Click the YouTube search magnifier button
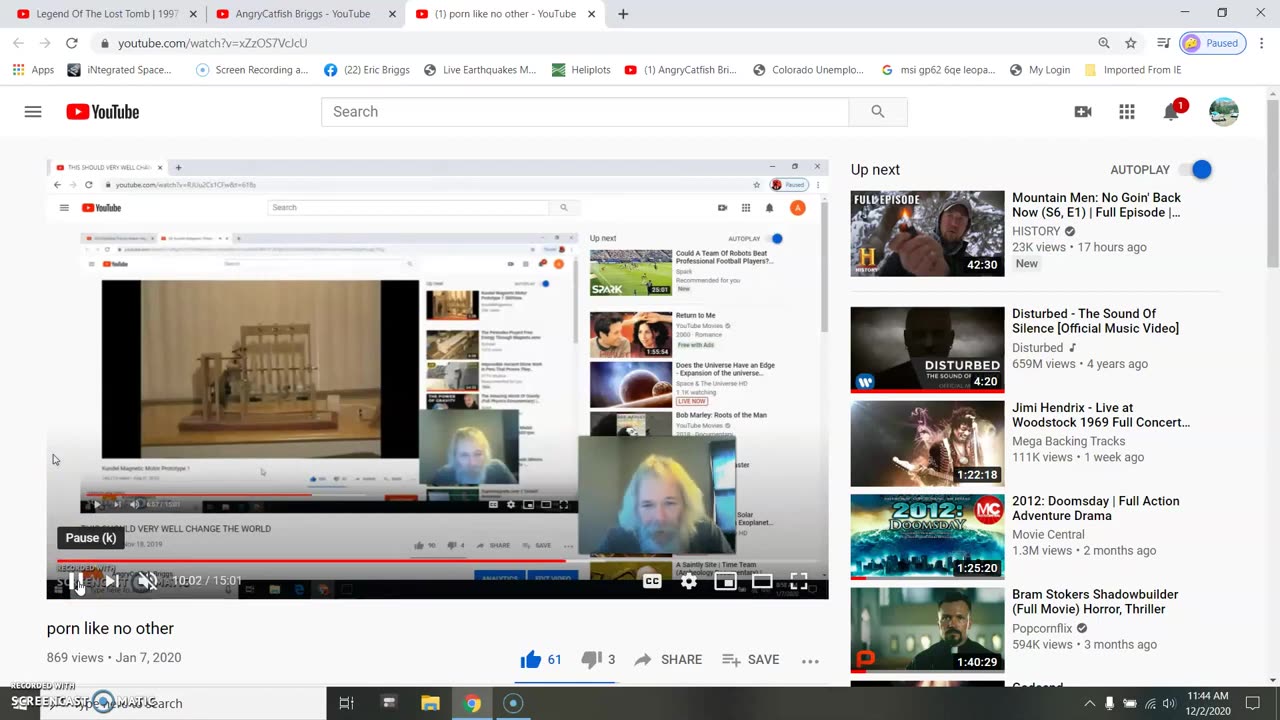Viewport: 1280px width, 720px height. pyautogui.click(x=878, y=112)
